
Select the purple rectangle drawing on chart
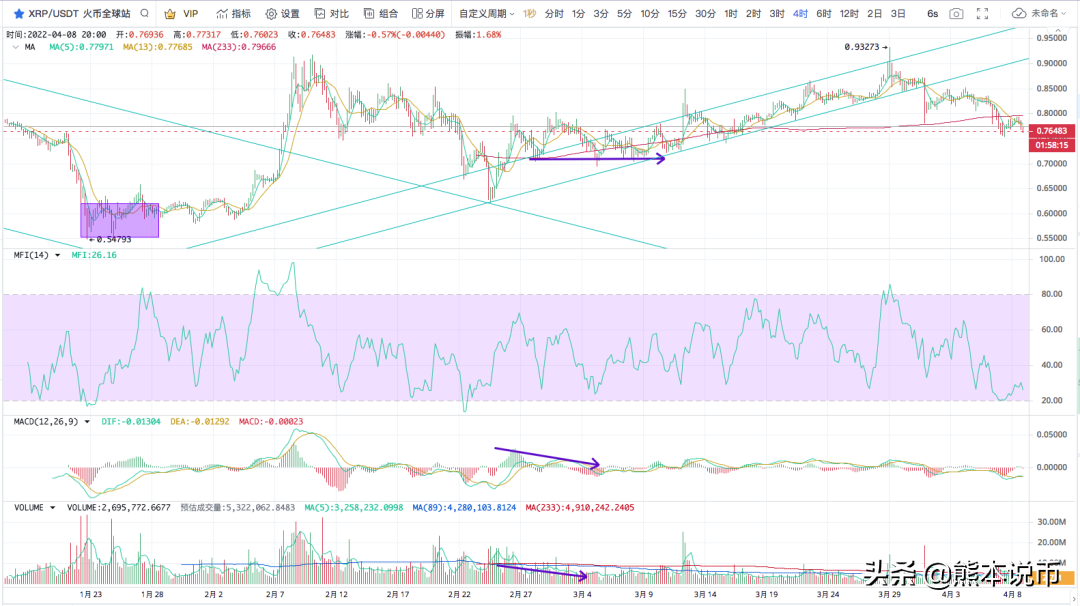tap(120, 220)
